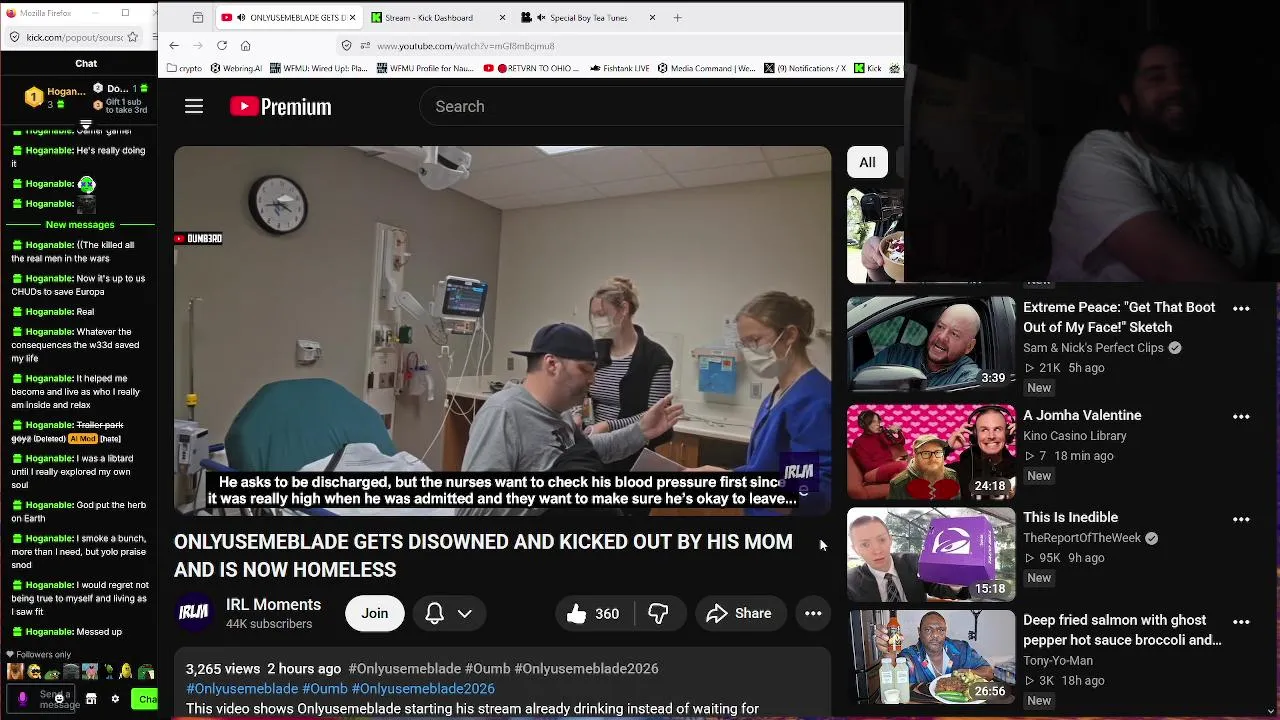This screenshot has width=1280, height=720.
Task: Open the crypto bookmarks folder
Action: point(184,68)
